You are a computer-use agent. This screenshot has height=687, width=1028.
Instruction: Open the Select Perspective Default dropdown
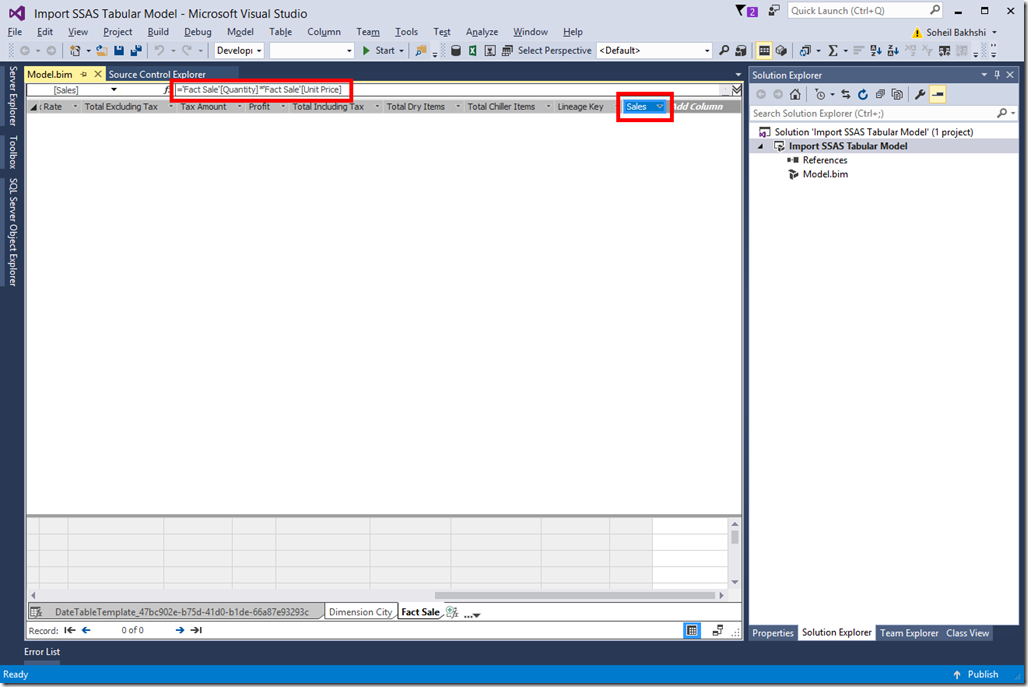tap(654, 50)
